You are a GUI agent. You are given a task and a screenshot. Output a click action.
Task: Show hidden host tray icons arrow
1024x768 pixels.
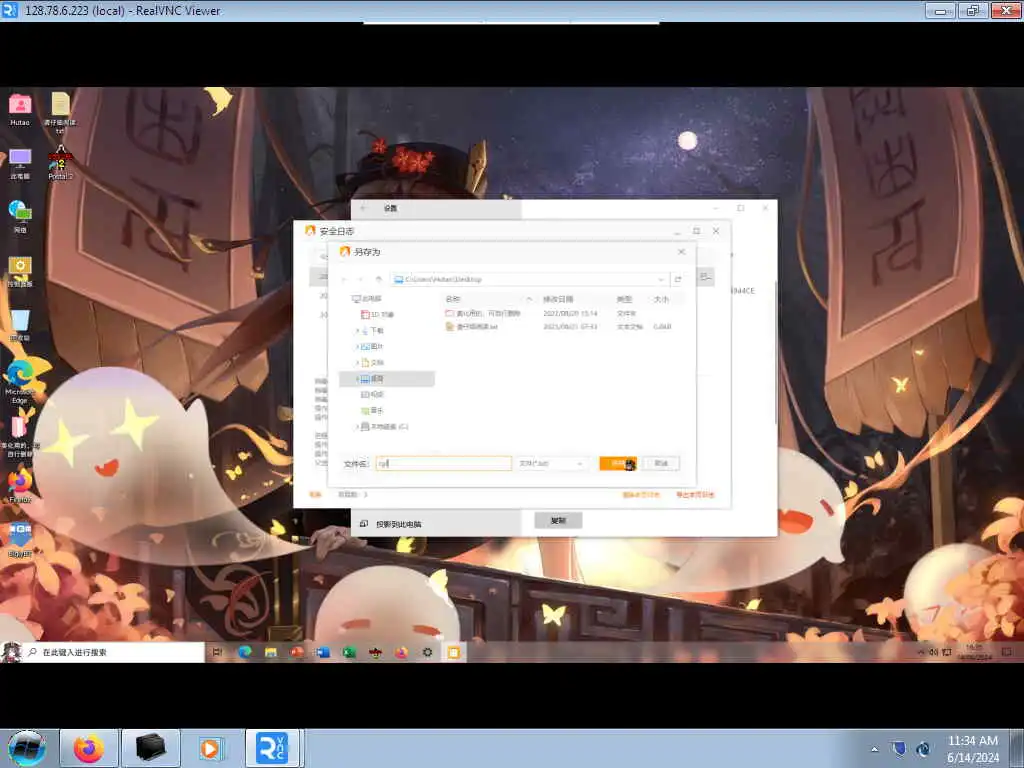pyautogui.click(x=874, y=749)
